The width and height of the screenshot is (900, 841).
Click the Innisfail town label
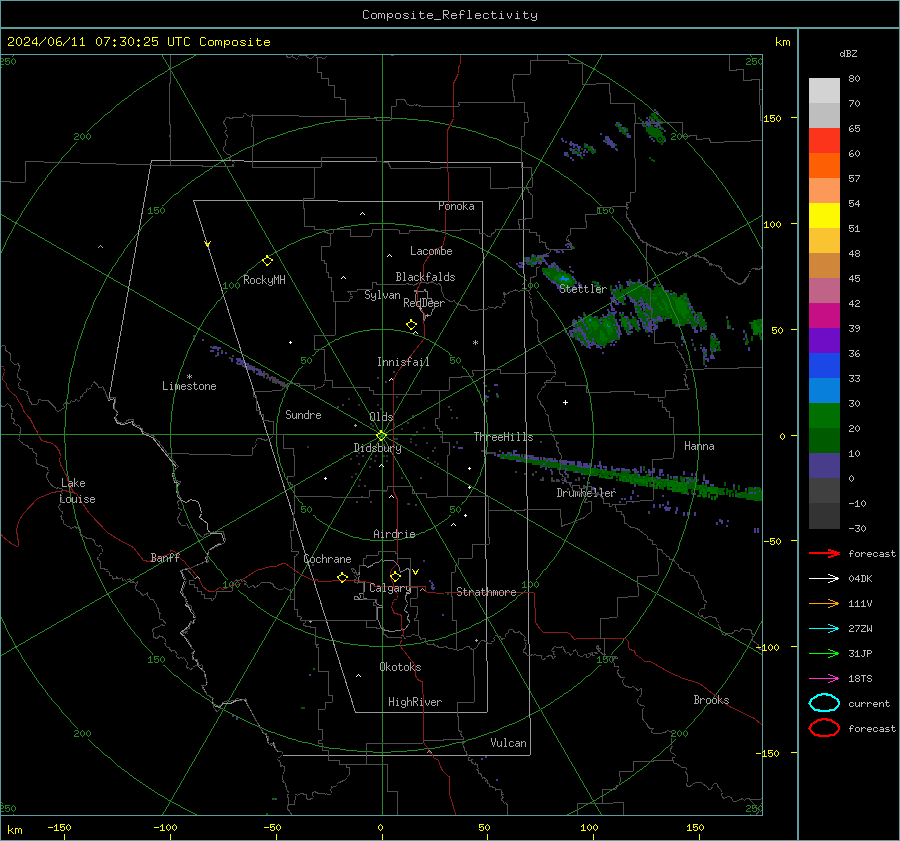pyautogui.click(x=403, y=362)
